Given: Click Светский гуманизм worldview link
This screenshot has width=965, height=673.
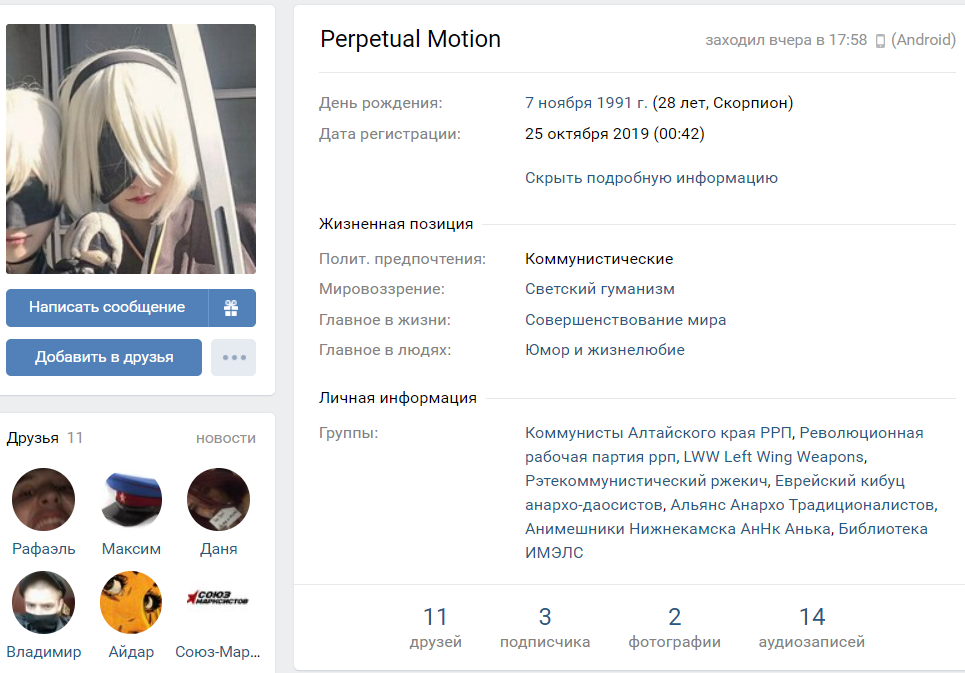Looking at the screenshot, I should point(599,289).
